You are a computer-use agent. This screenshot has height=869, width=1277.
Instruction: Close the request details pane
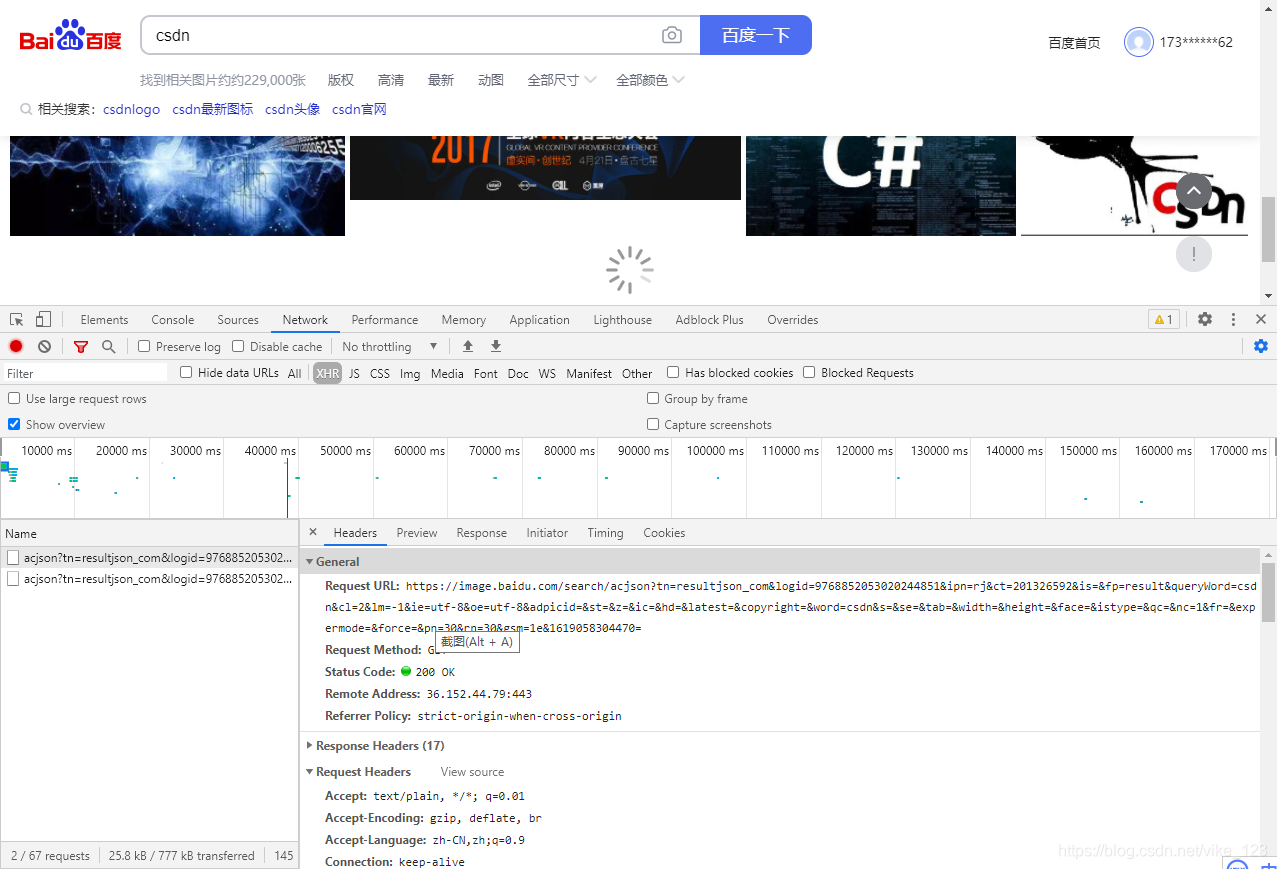click(313, 532)
